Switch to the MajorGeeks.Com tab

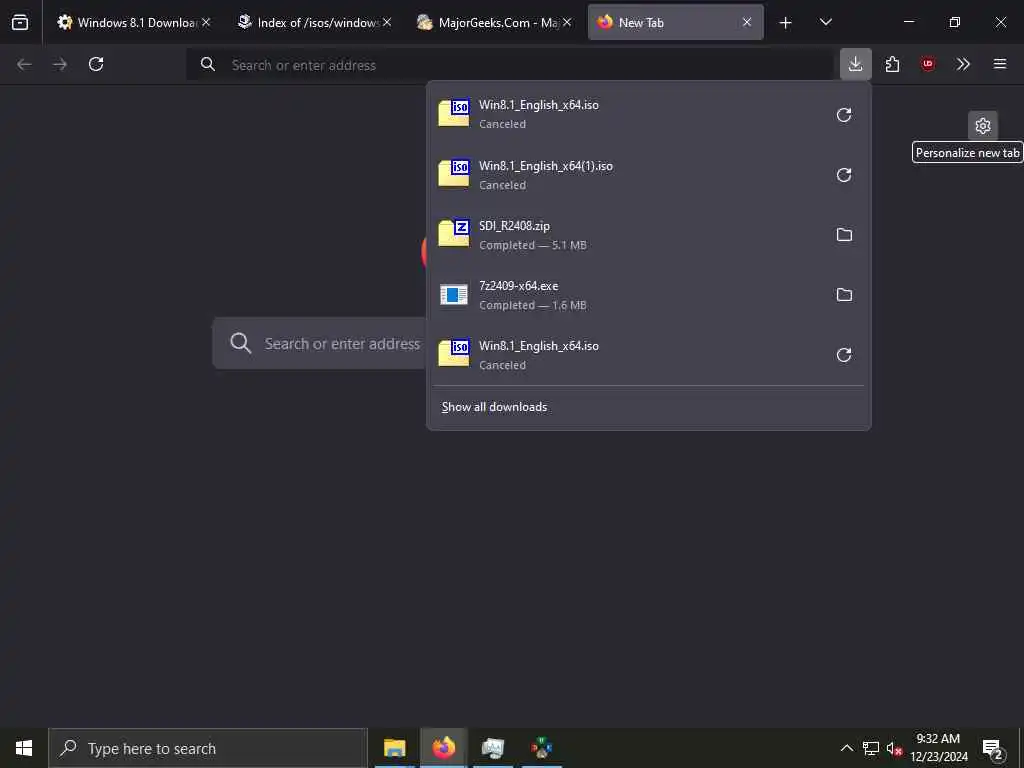tap(493, 22)
